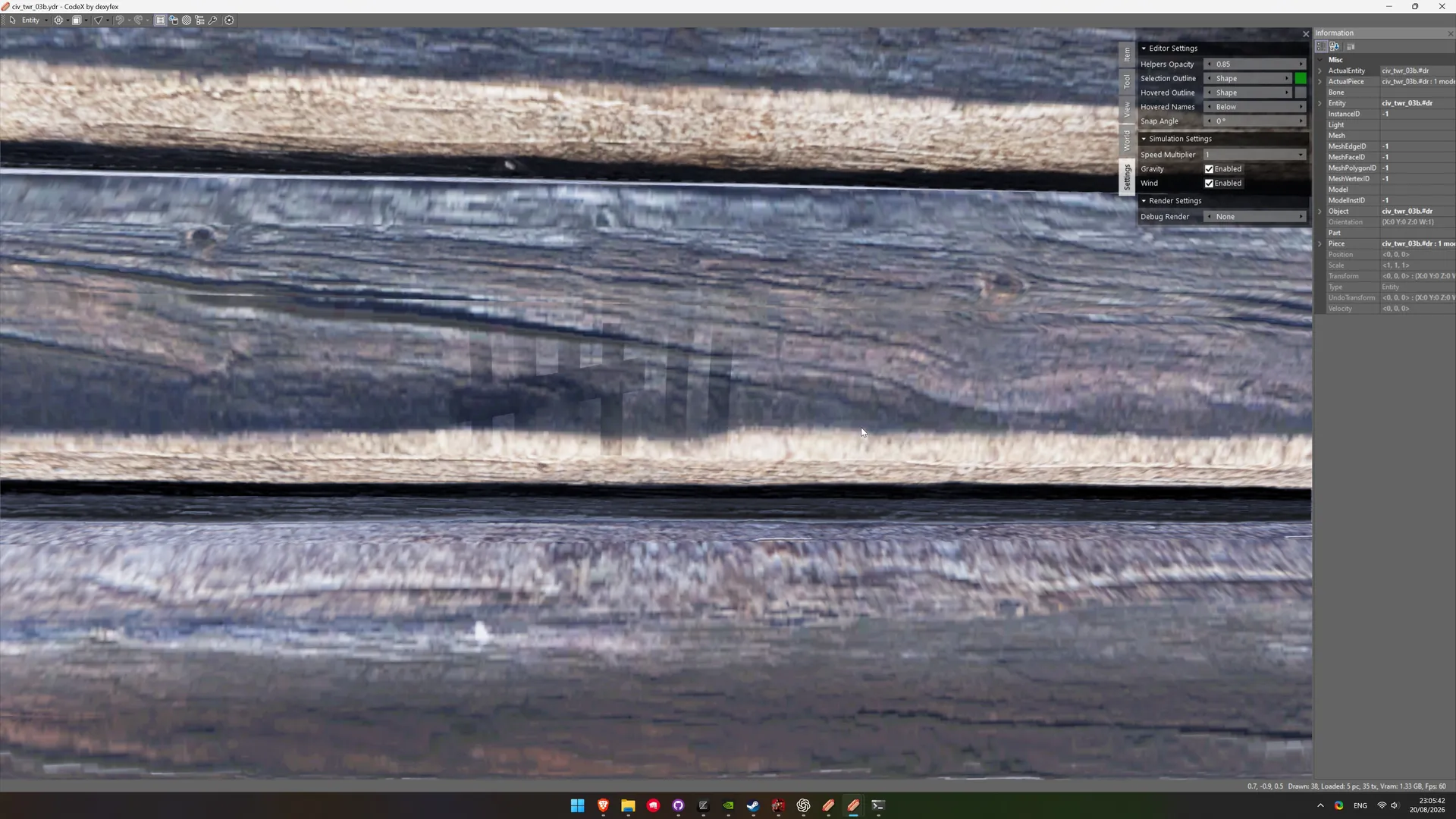Toggle the highlighted list panel toolbar icon
The width and height of the screenshot is (1456, 819).
tap(160, 20)
